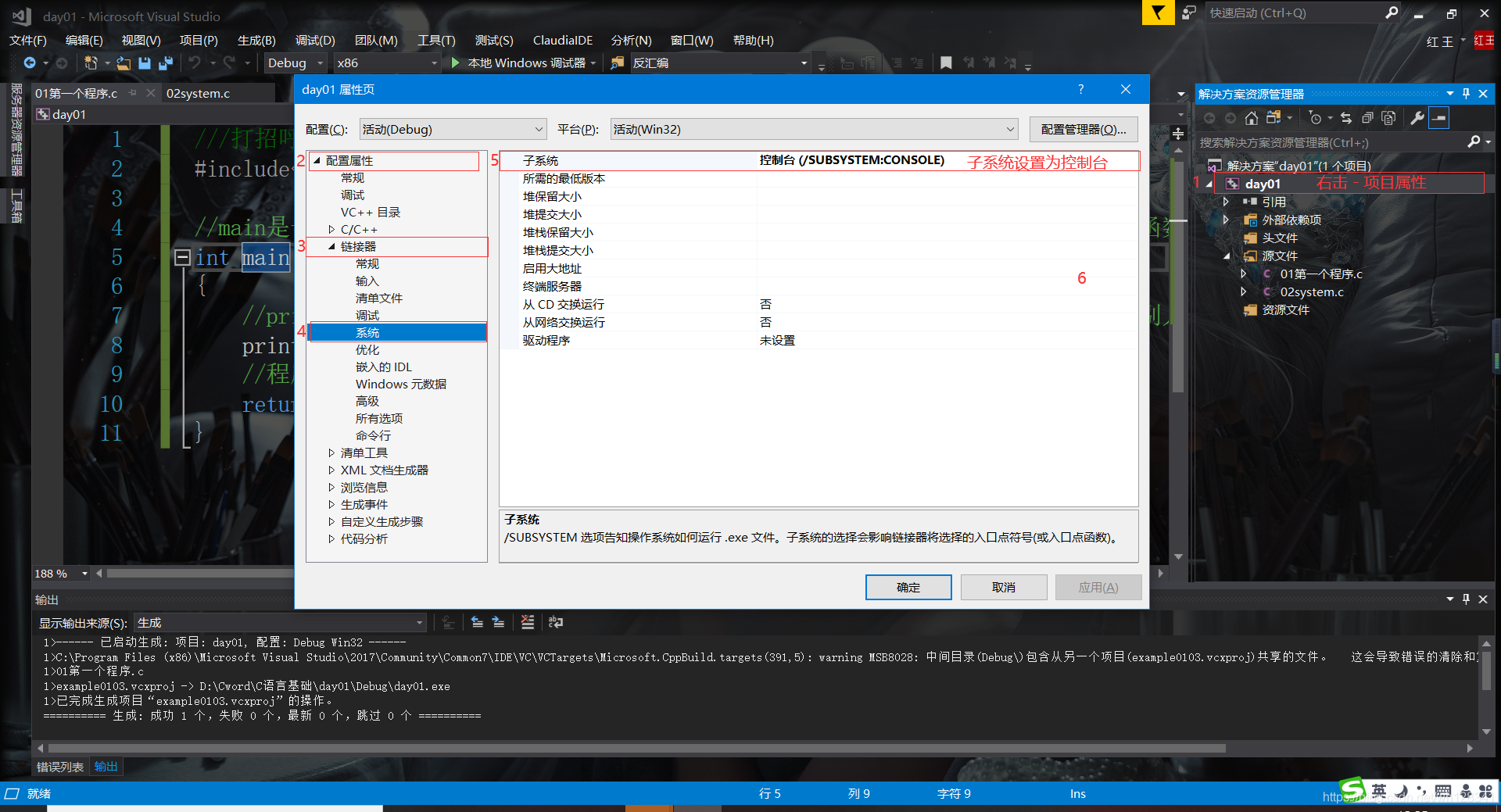
Task: Open the 平台 platform dropdown
Action: coord(814,129)
